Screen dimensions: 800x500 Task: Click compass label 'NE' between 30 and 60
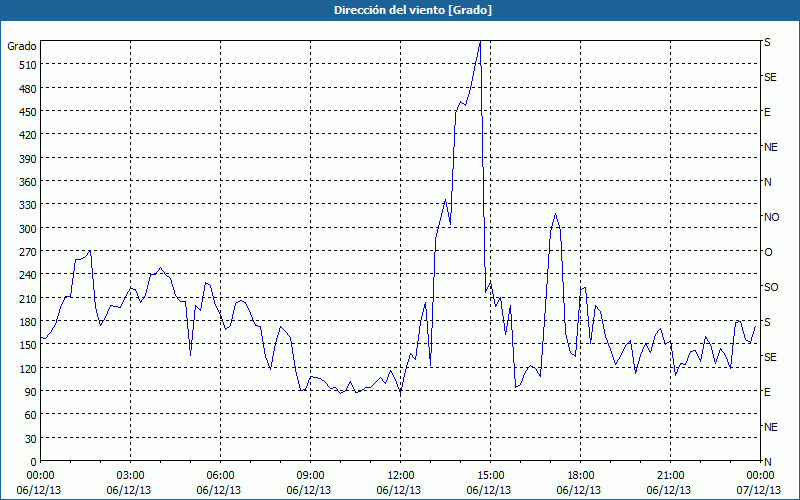pos(770,427)
